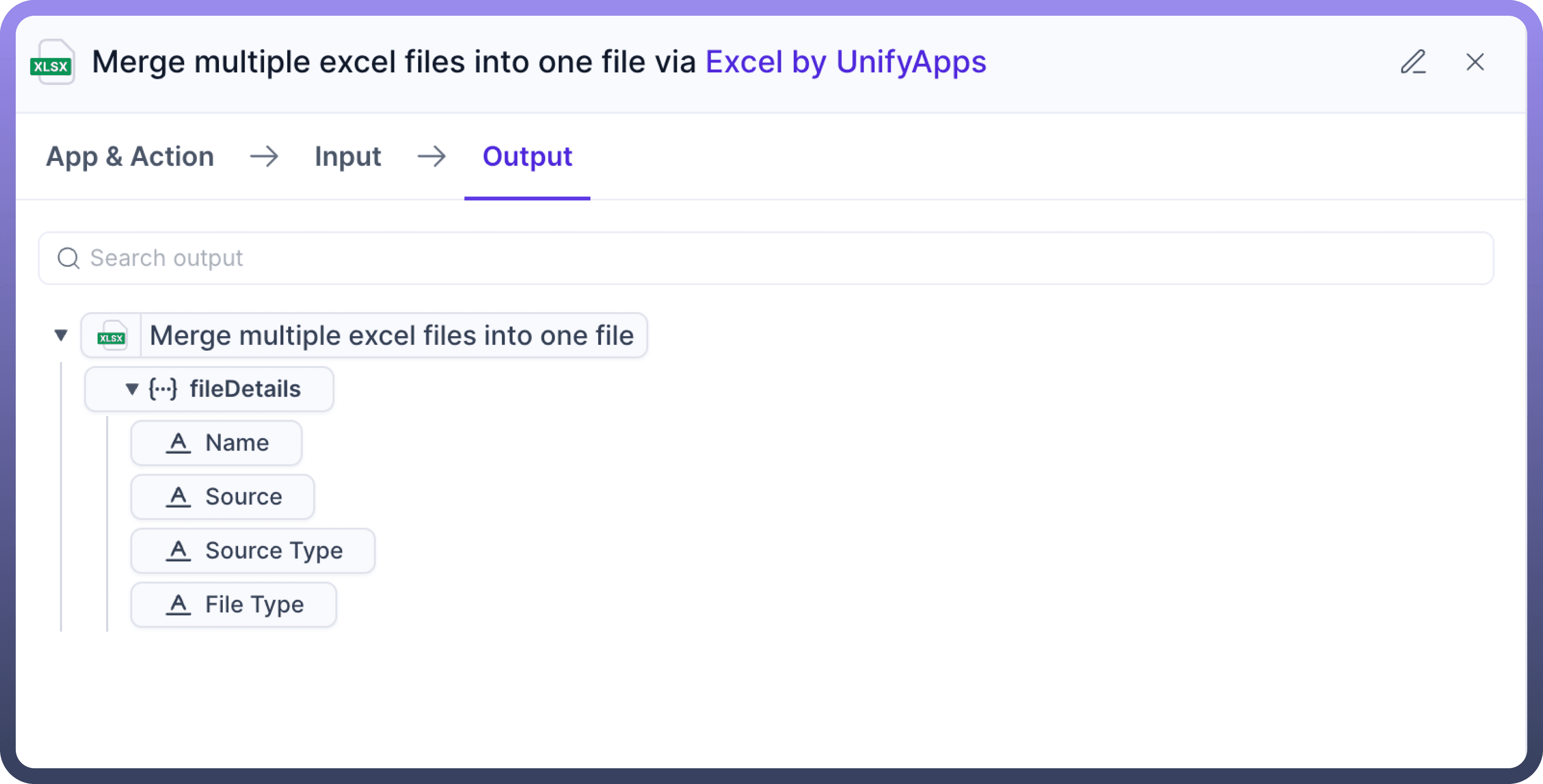Click the XLSX icon beside Merge tree node

point(111,335)
